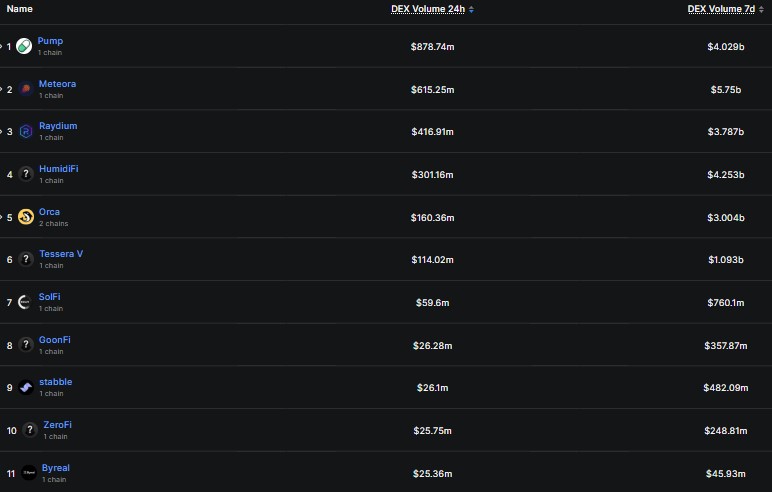The width and height of the screenshot is (772, 492).
Task: Open the GoonFi protocol link
Action: [55, 339]
